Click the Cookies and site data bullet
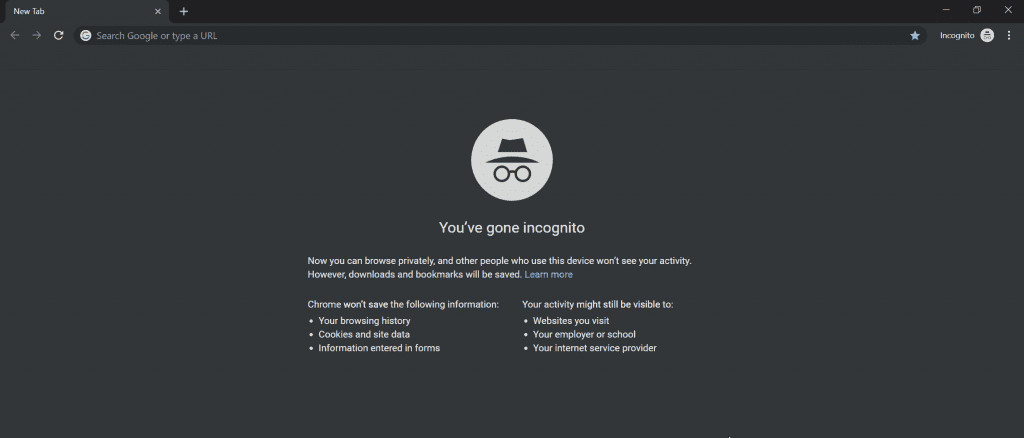This screenshot has width=1024, height=438. click(x=364, y=334)
